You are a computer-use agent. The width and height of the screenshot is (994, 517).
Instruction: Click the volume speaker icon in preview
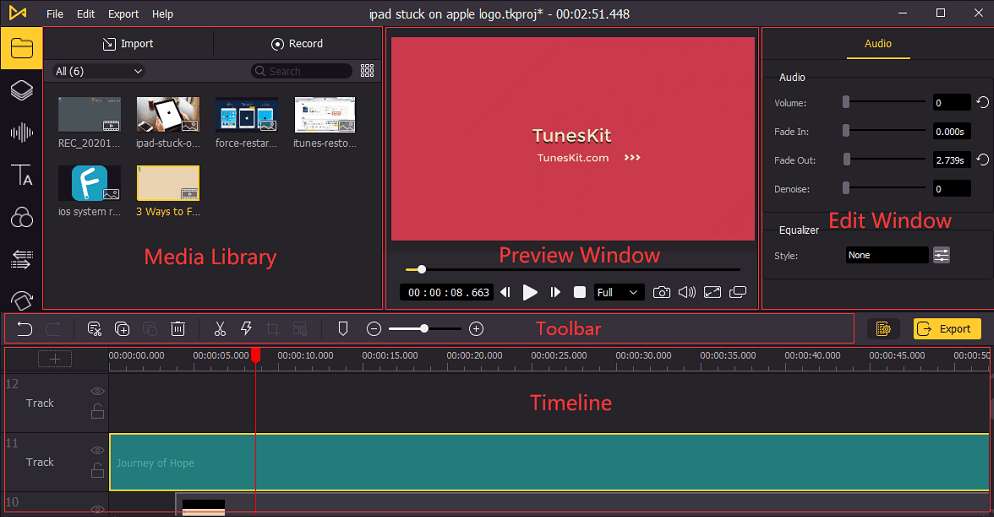pyautogui.click(x=687, y=292)
